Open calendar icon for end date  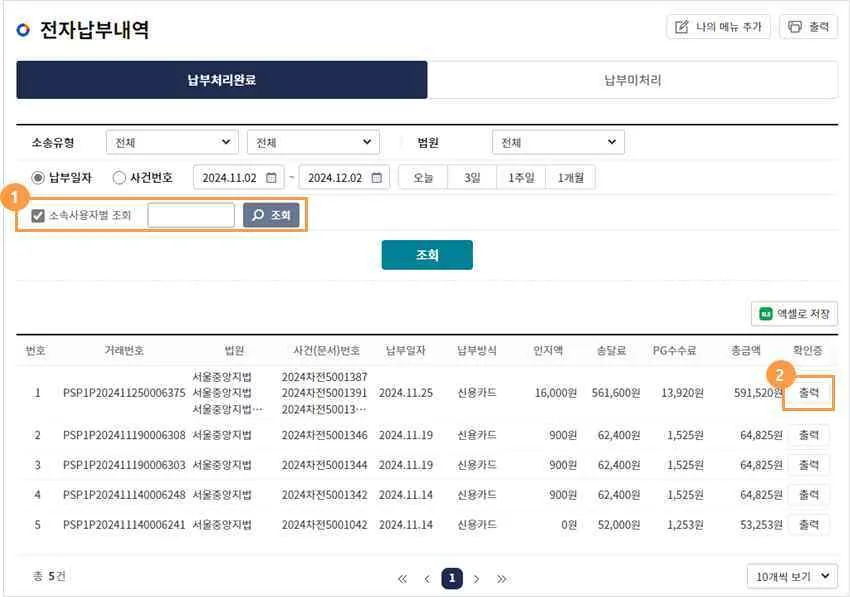tap(377, 177)
